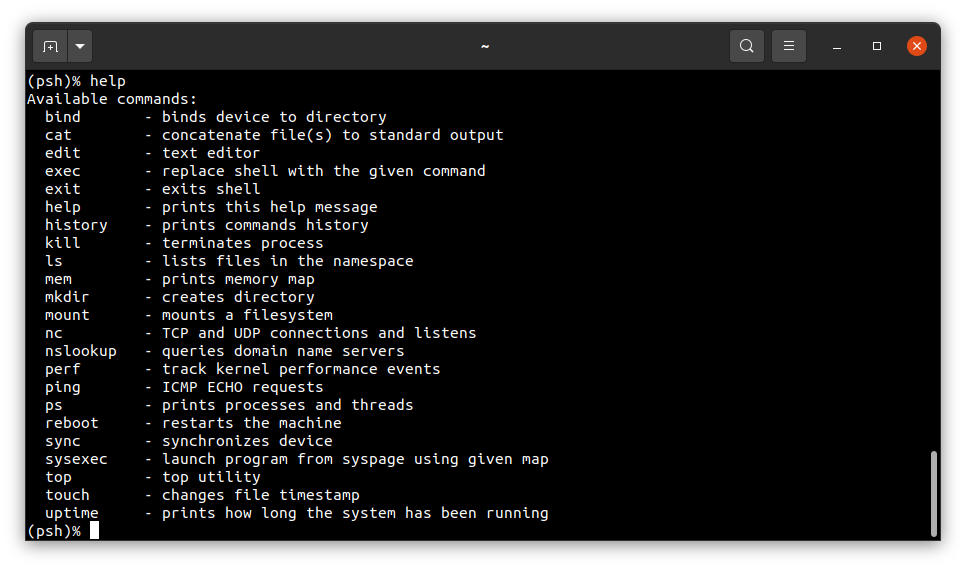Open the hamburger menu

coord(789,46)
